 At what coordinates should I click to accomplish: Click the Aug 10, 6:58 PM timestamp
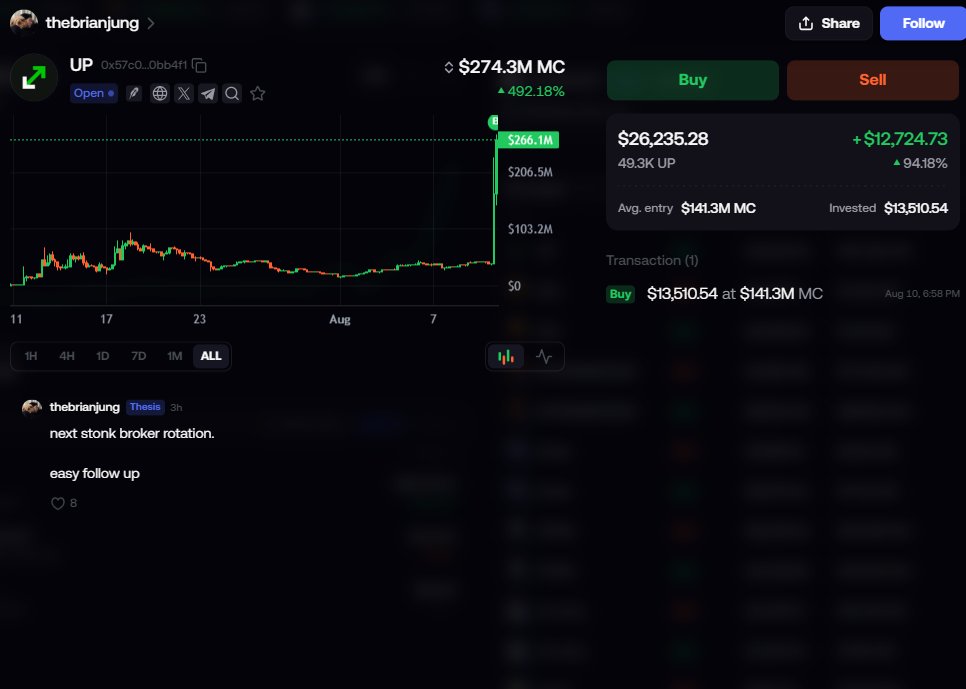[922, 294]
